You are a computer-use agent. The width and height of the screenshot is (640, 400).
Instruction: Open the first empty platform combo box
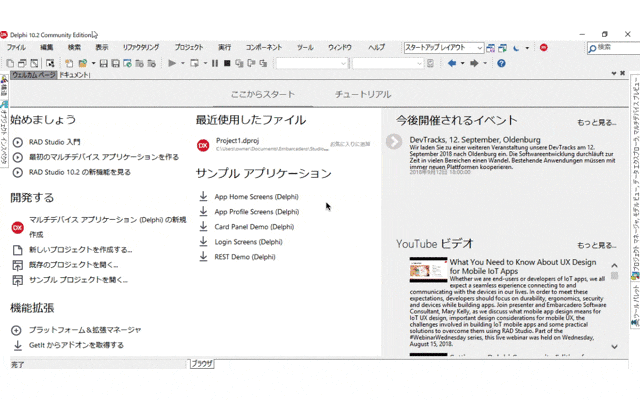tap(312, 64)
